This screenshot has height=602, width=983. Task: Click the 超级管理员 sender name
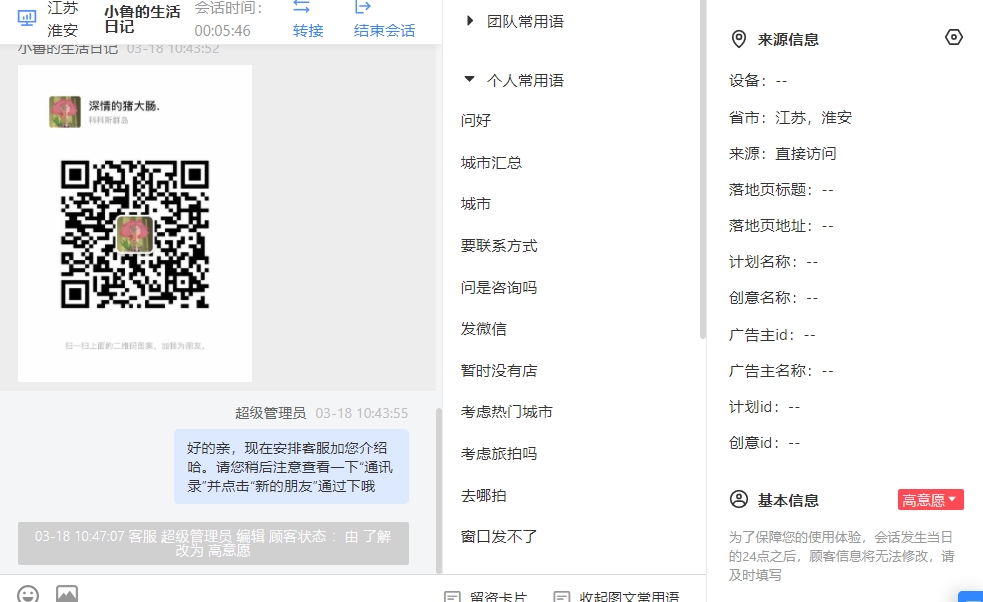tap(270, 413)
